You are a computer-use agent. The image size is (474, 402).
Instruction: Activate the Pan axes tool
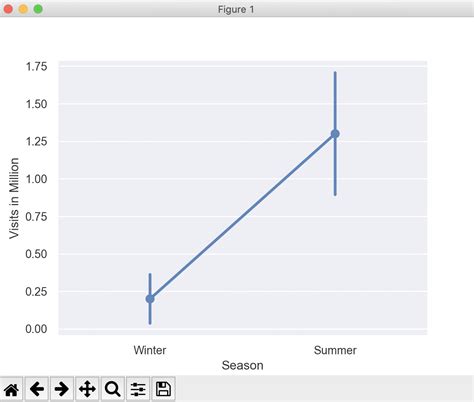87,389
